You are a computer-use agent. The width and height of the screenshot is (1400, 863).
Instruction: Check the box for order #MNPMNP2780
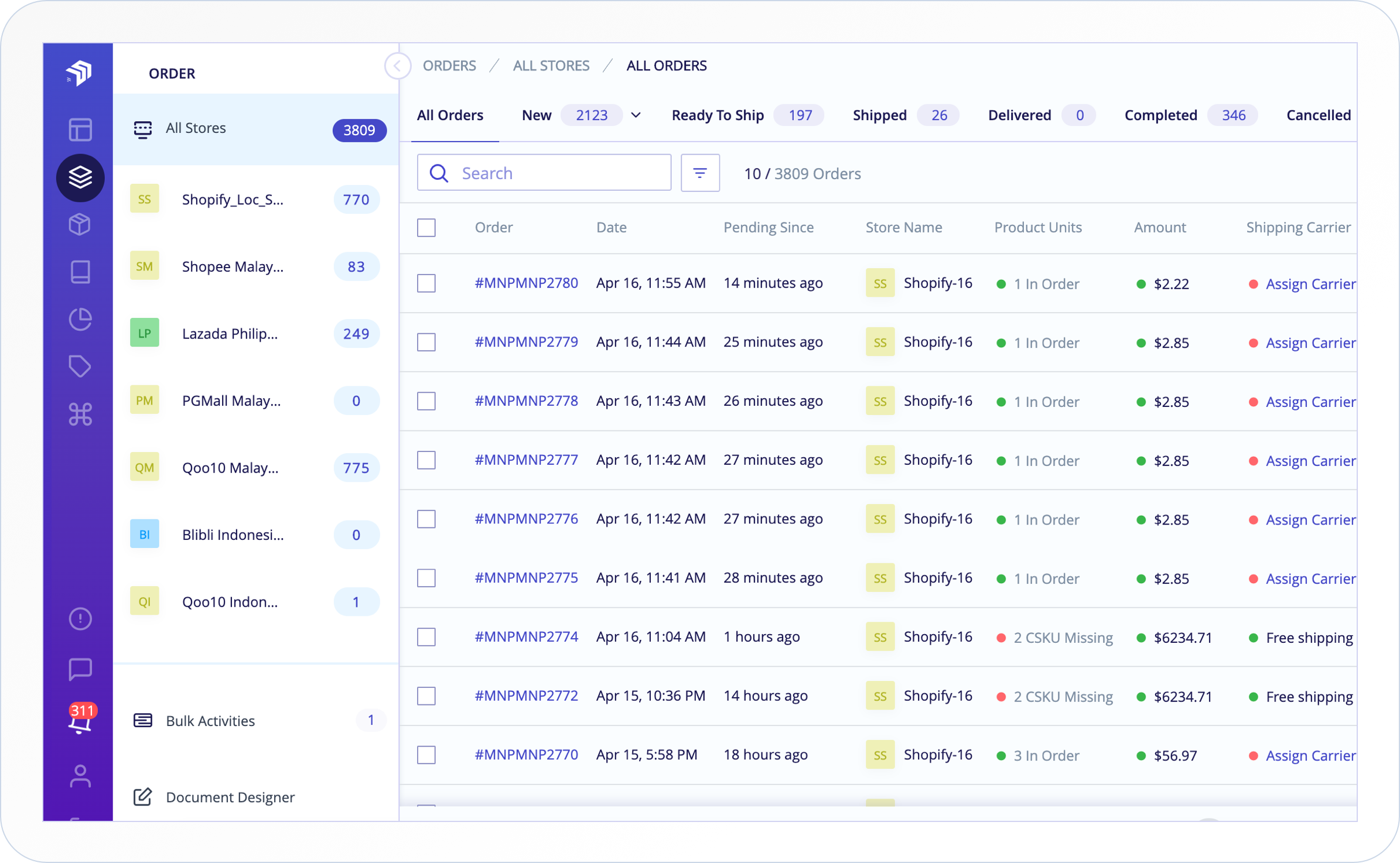[426, 283]
